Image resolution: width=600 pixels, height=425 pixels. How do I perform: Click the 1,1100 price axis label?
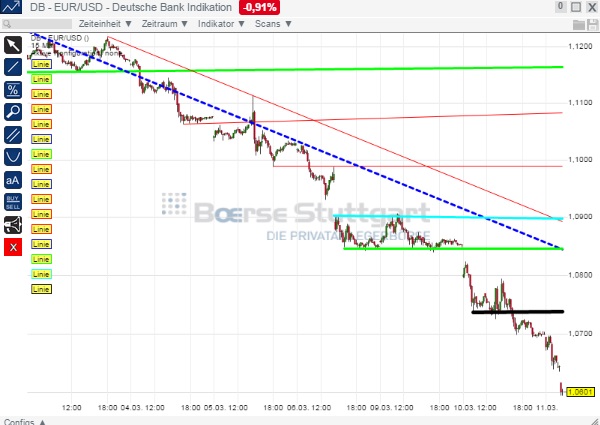pyautogui.click(x=580, y=103)
